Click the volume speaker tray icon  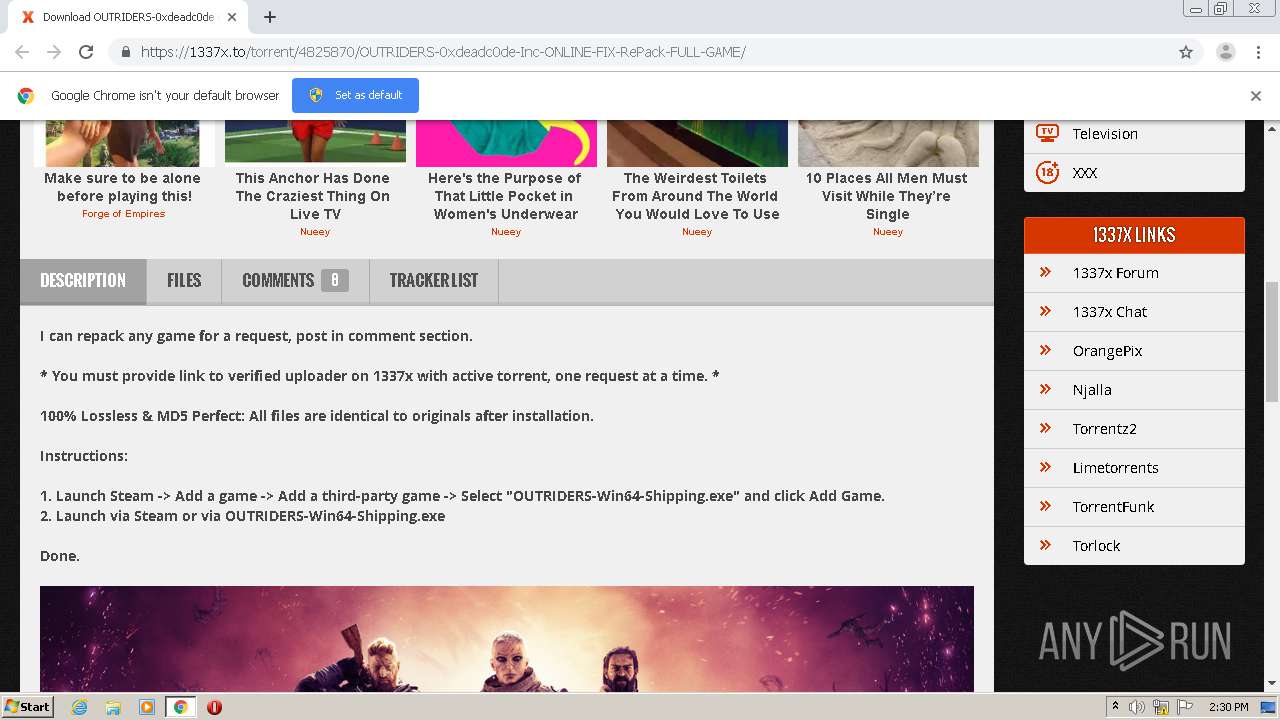coord(1137,707)
